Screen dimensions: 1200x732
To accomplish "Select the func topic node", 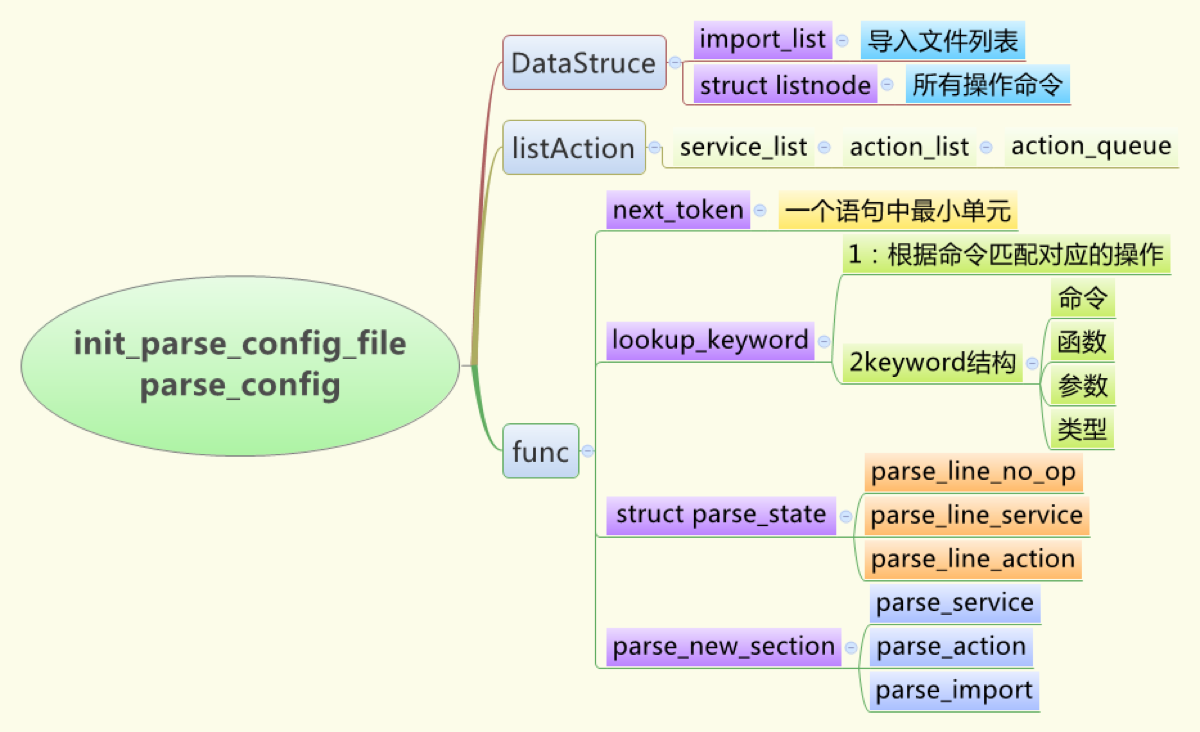I will point(540,451).
